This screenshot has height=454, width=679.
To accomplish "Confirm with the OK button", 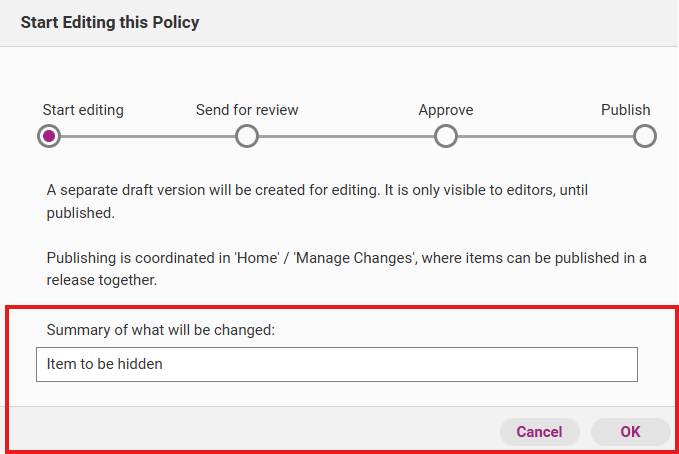I will [630, 432].
